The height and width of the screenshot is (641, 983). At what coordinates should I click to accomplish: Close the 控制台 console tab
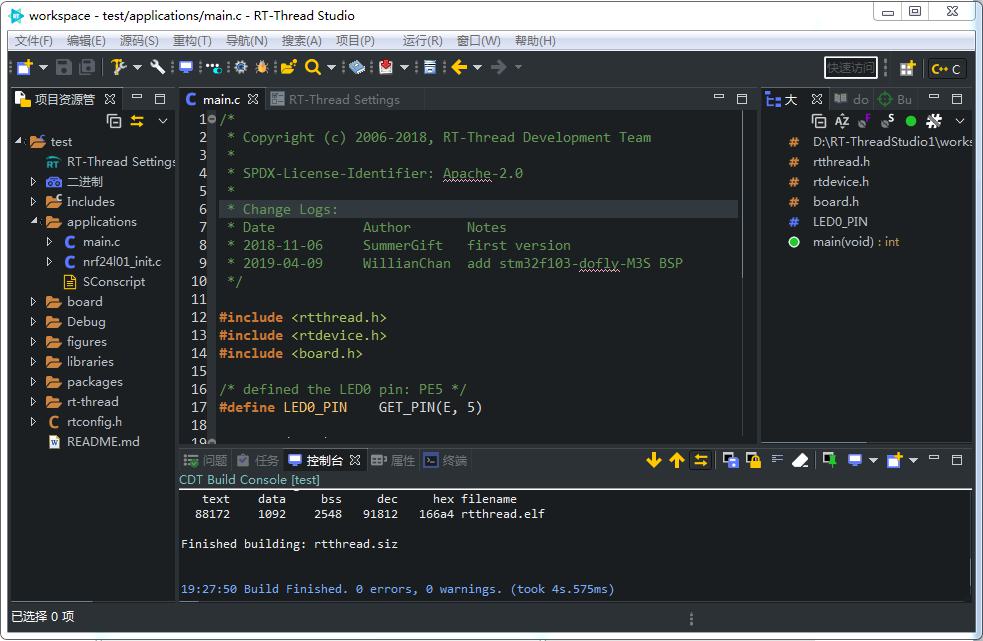(355, 460)
